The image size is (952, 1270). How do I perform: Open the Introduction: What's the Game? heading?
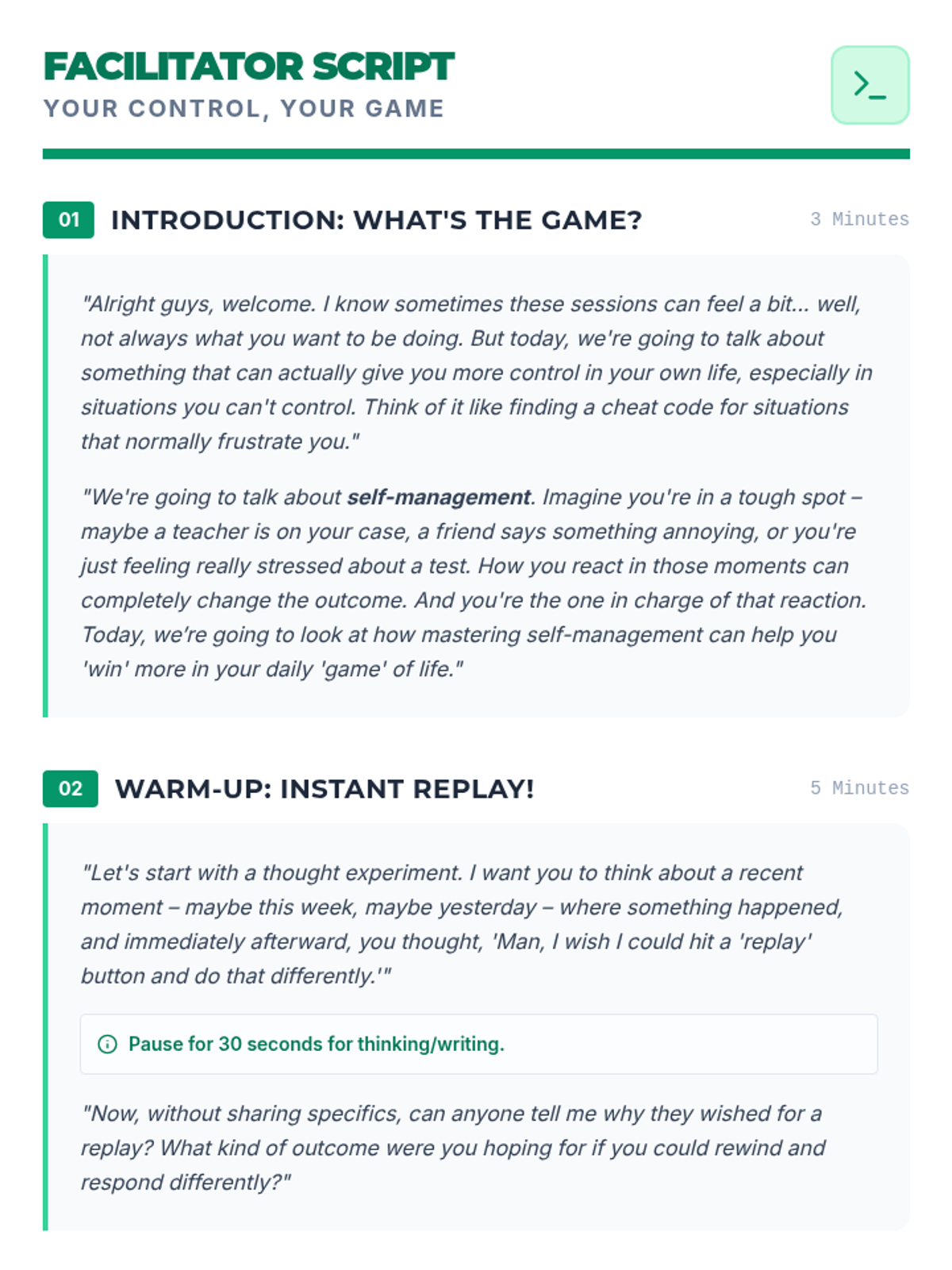(376, 220)
